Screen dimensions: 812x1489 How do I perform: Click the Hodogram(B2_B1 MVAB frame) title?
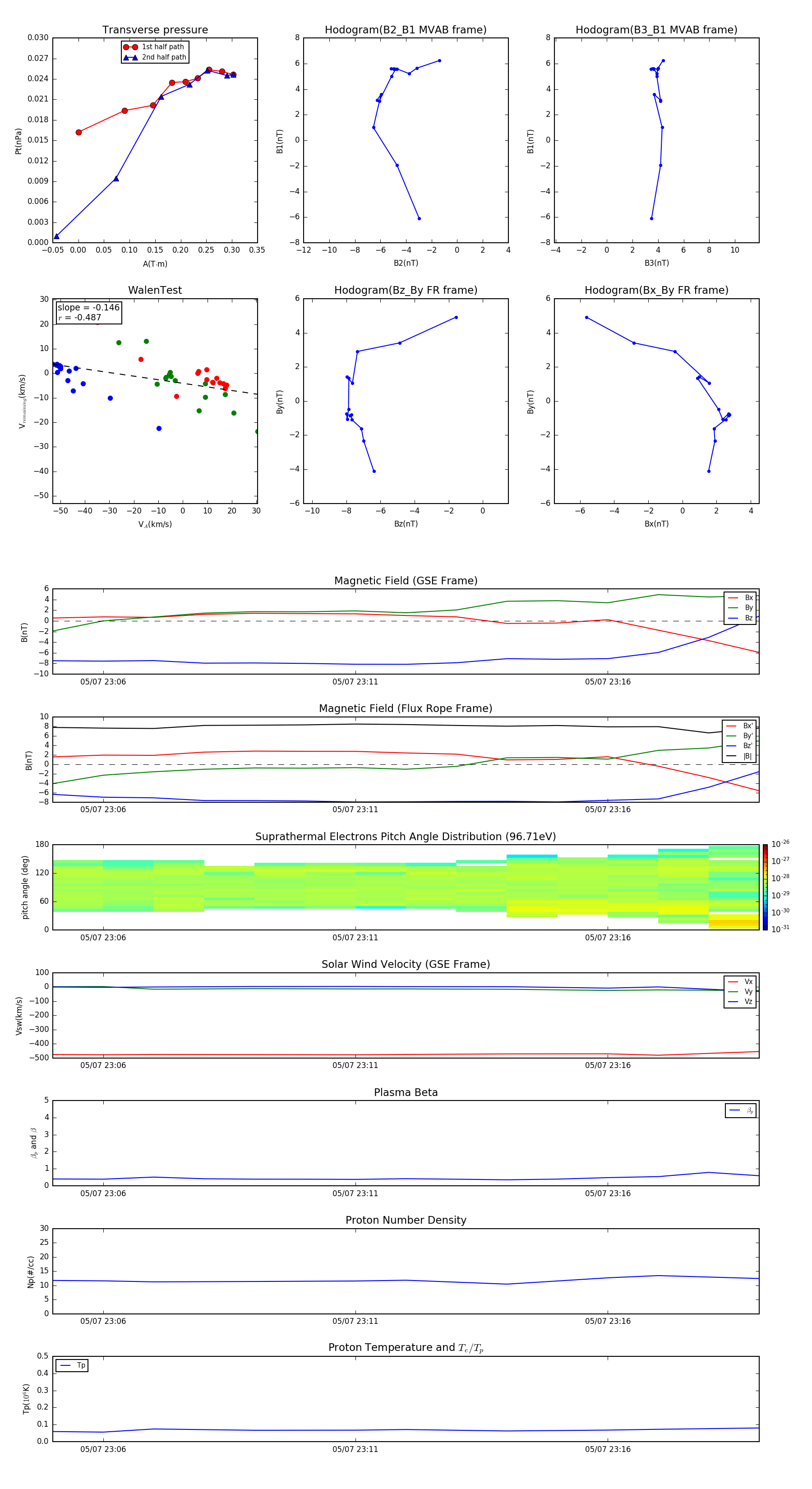click(x=406, y=30)
